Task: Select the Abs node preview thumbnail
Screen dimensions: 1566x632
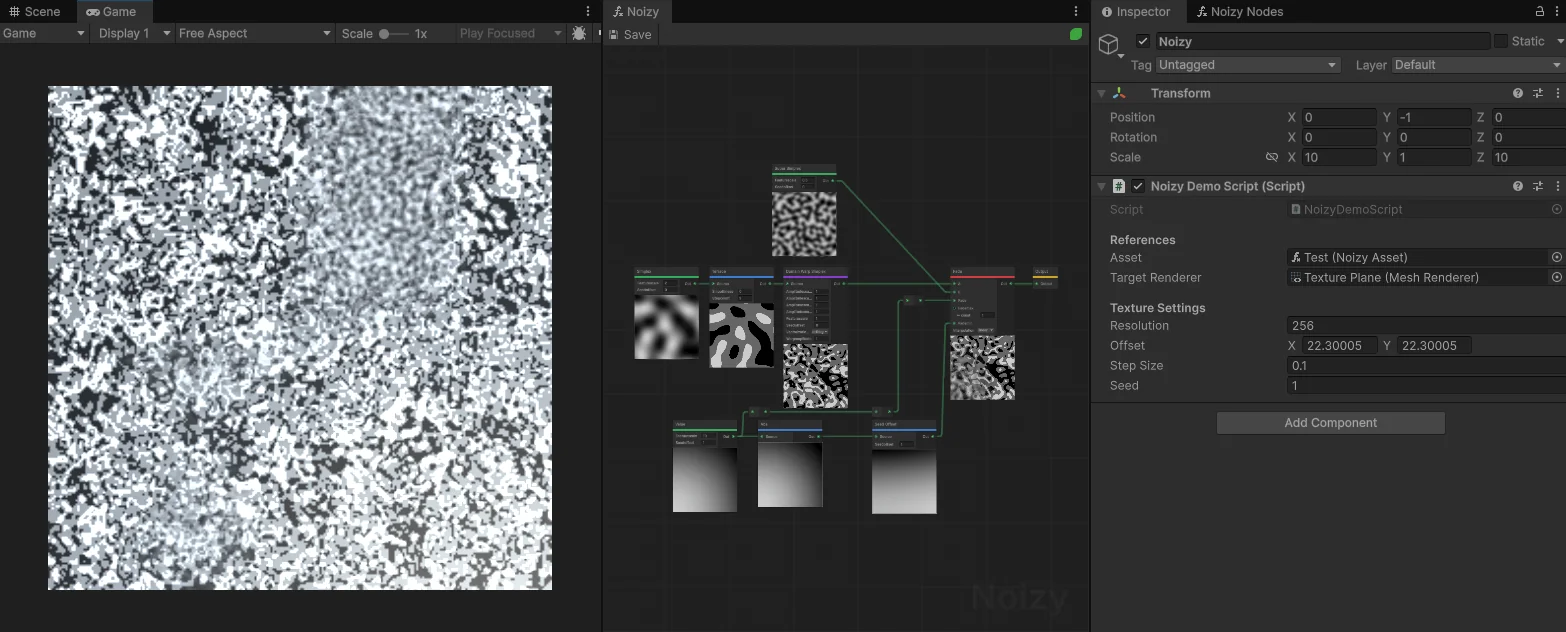Action: pos(790,475)
